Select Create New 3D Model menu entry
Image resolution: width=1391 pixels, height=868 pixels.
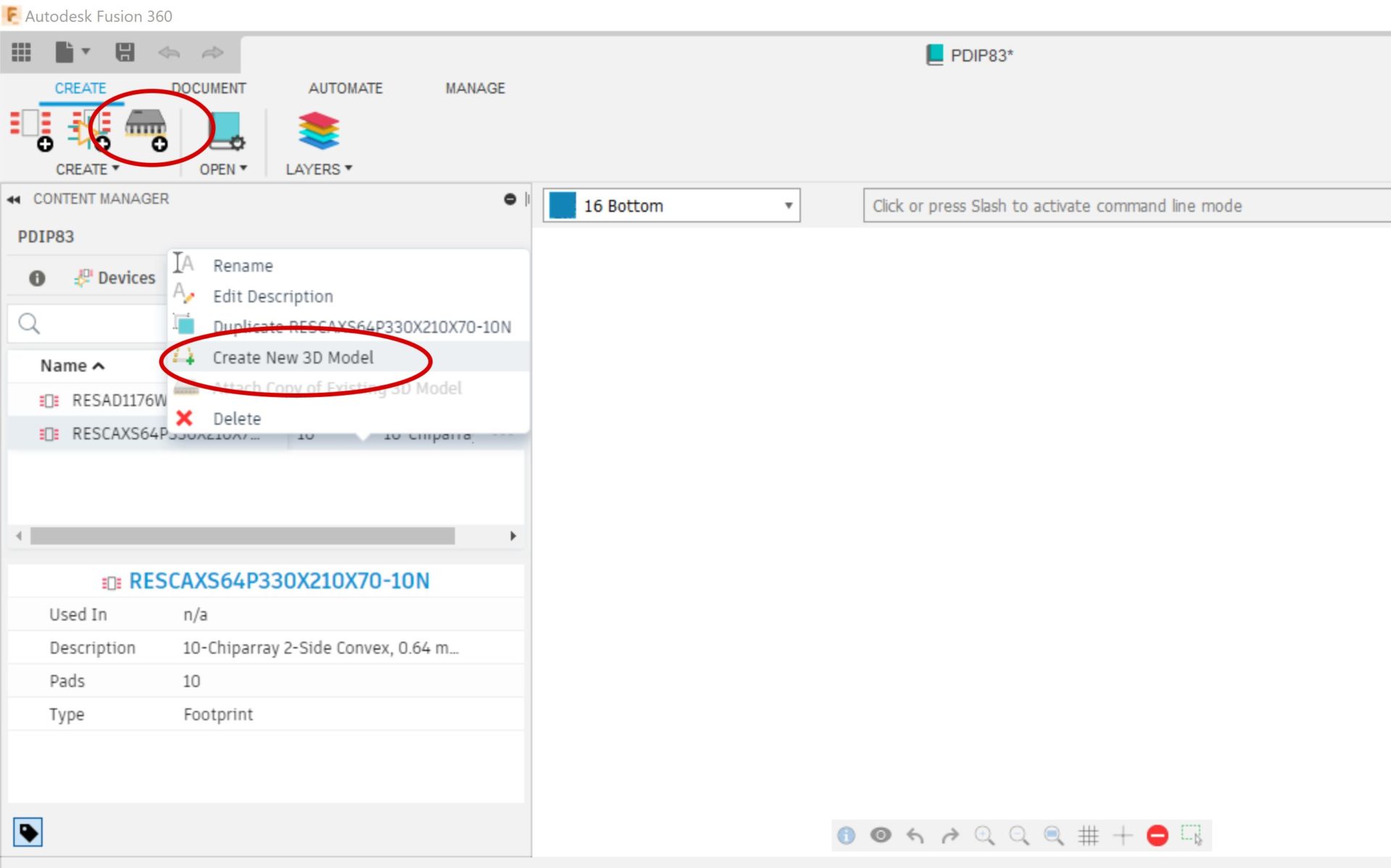293,357
